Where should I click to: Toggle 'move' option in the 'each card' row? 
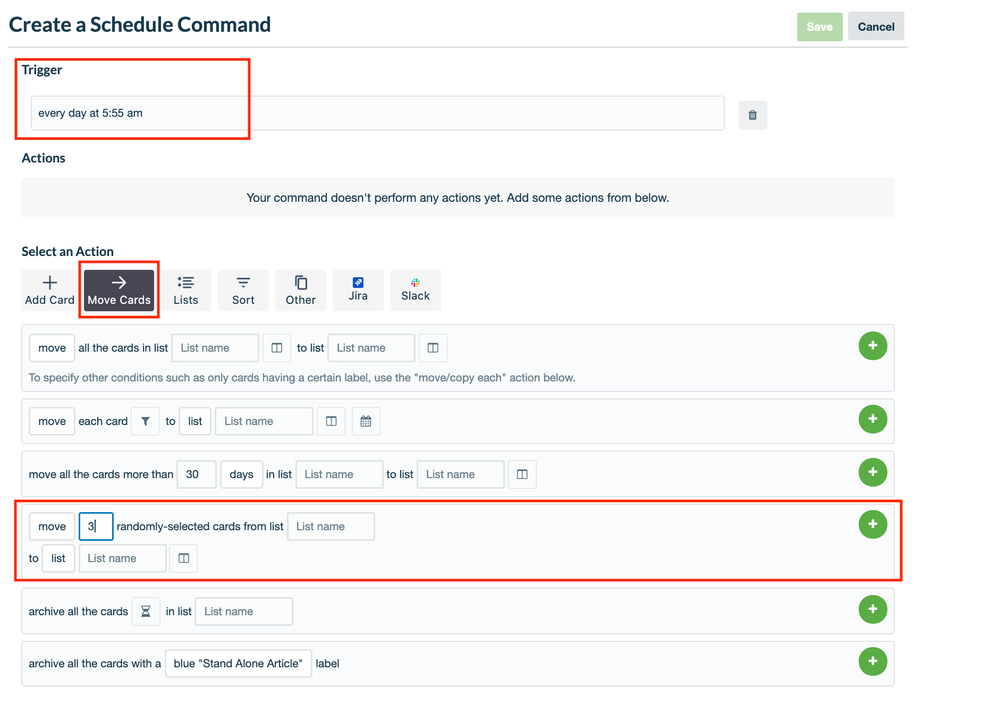coord(52,421)
